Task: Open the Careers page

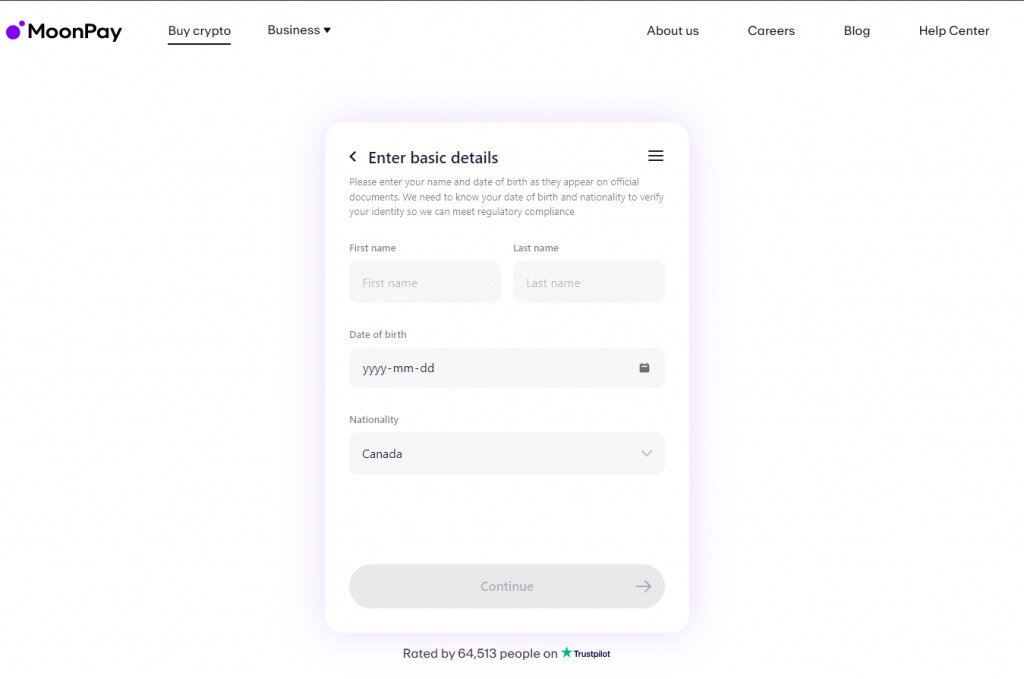Action: click(770, 30)
